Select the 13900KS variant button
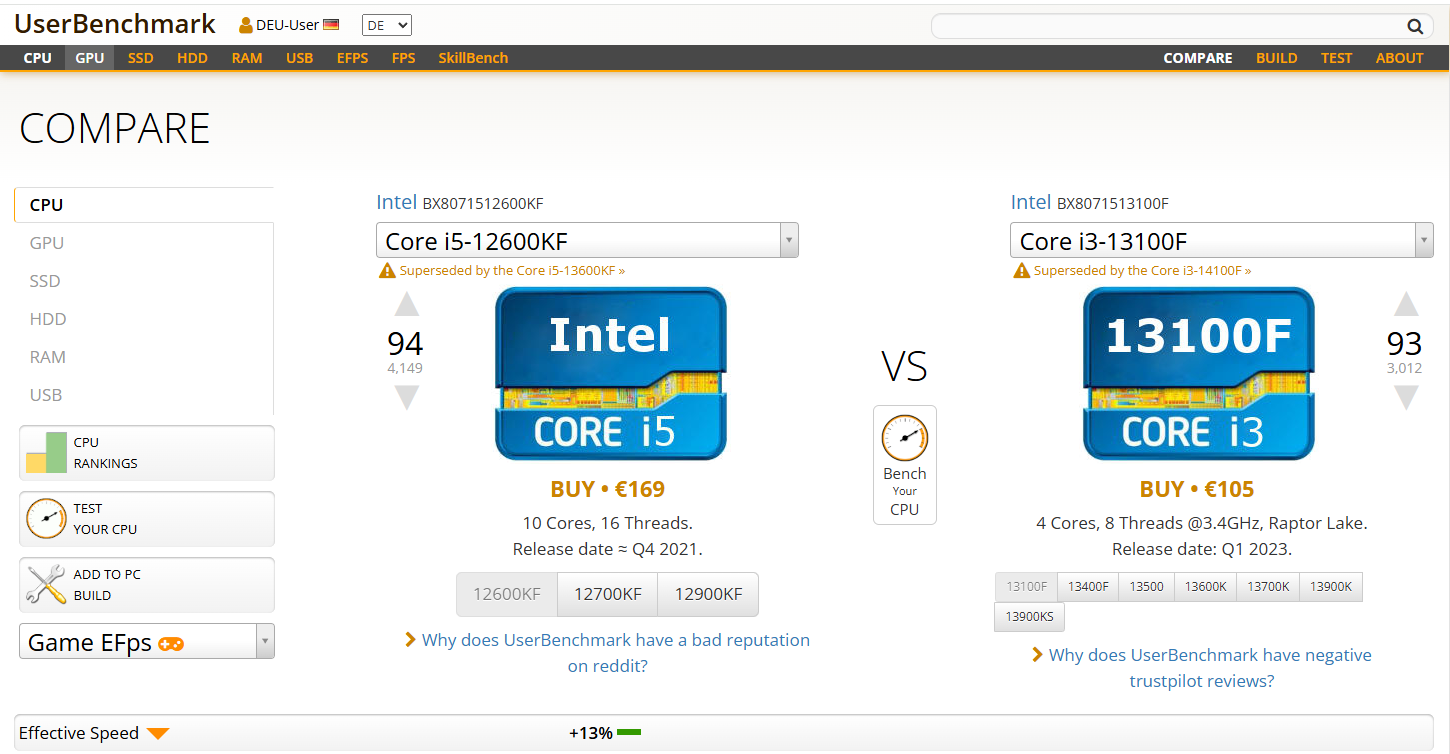This screenshot has height=754, width=1450. tap(1030, 617)
